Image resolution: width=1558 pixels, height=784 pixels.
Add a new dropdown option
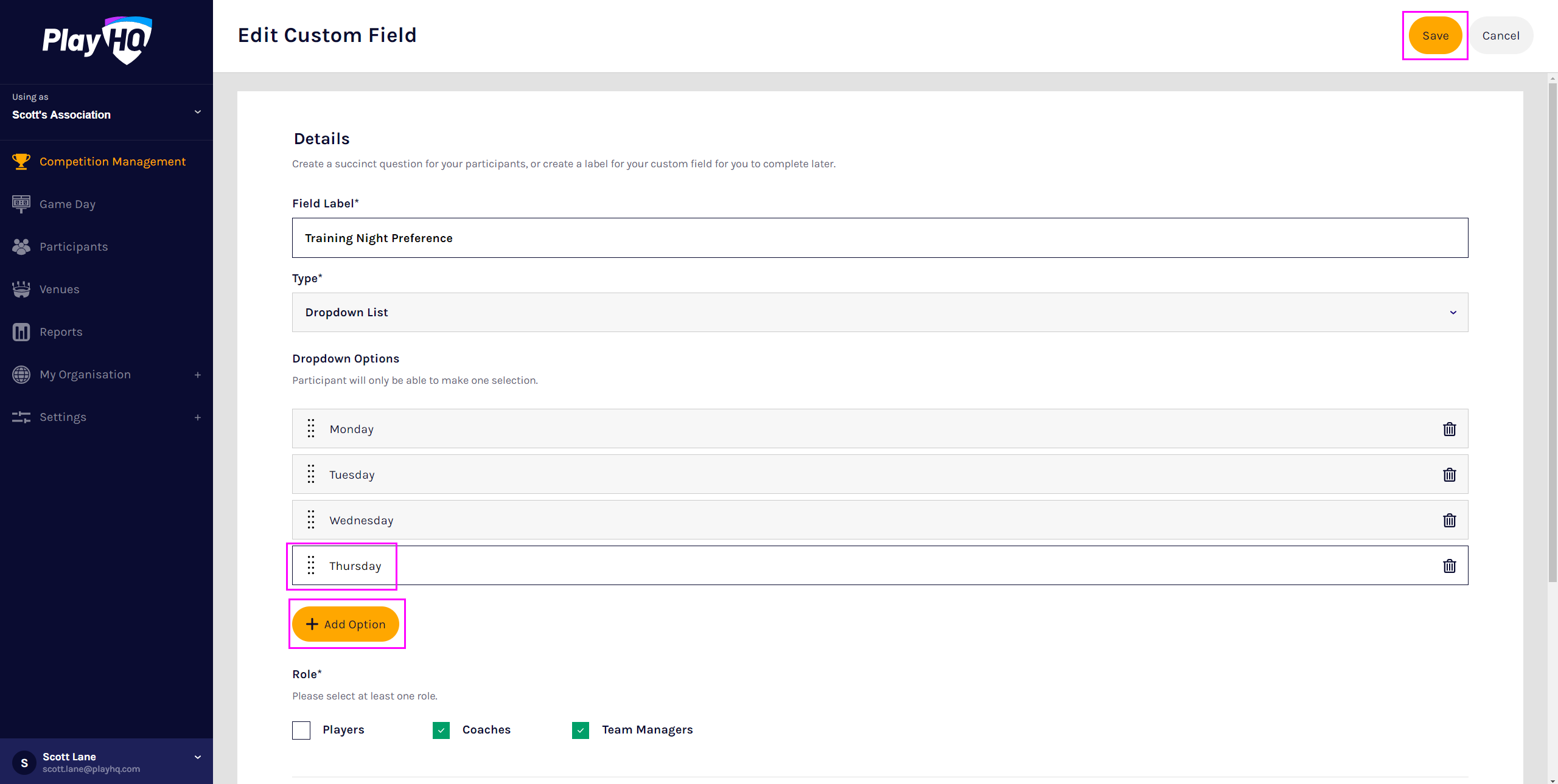pos(346,624)
